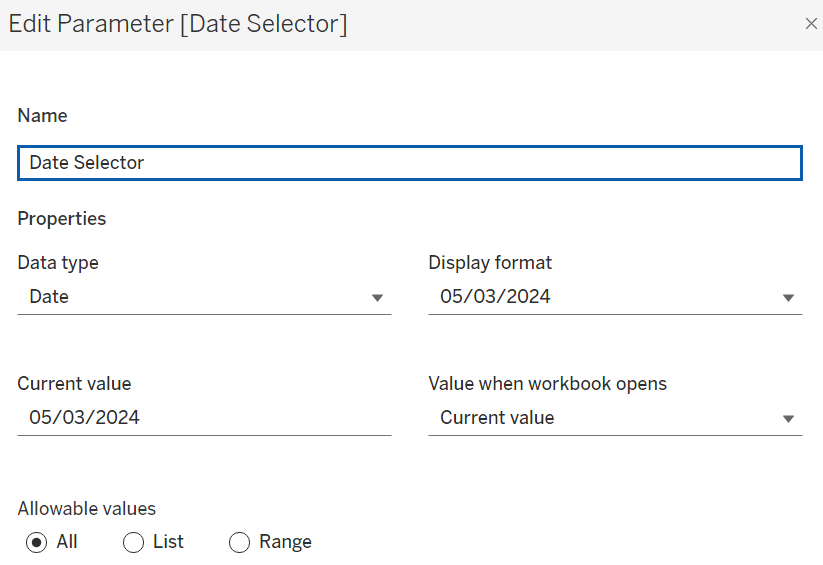The width and height of the screenshot is (823, 565).
Task: Click the Allowable values label
Action: pos(87,509)
